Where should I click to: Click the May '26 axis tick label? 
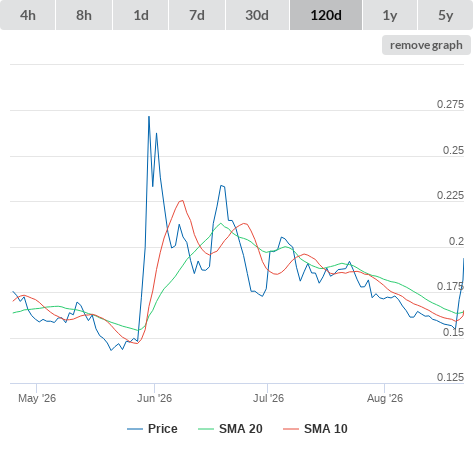pos(37,398)
